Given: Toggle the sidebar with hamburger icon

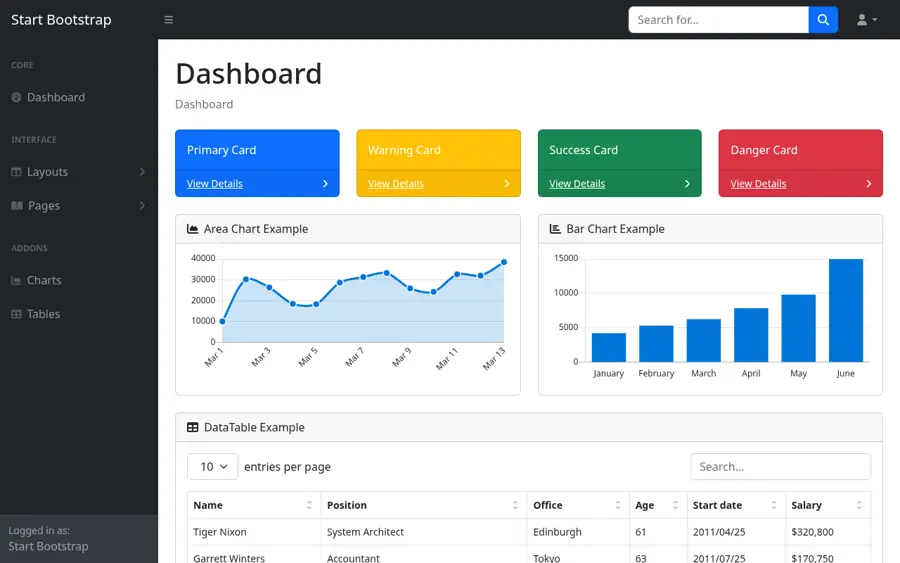Looking at the screenshot, I should (x=169, y=20).
